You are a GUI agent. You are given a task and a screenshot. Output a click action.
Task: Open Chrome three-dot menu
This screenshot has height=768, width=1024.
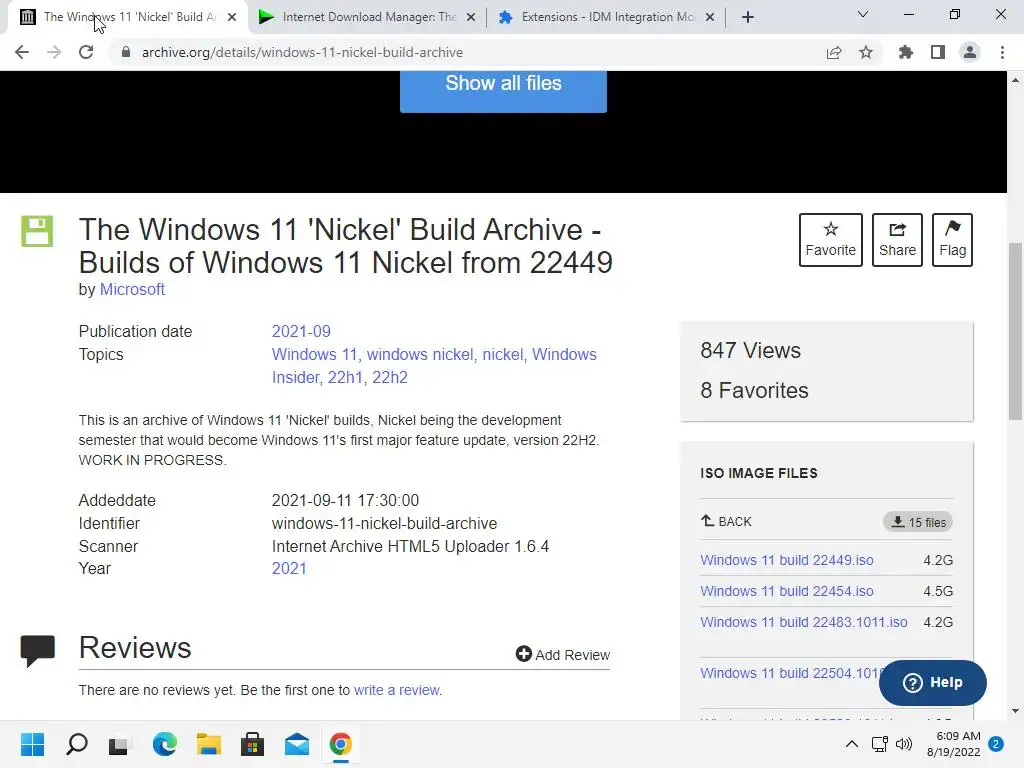[1002, 52]
